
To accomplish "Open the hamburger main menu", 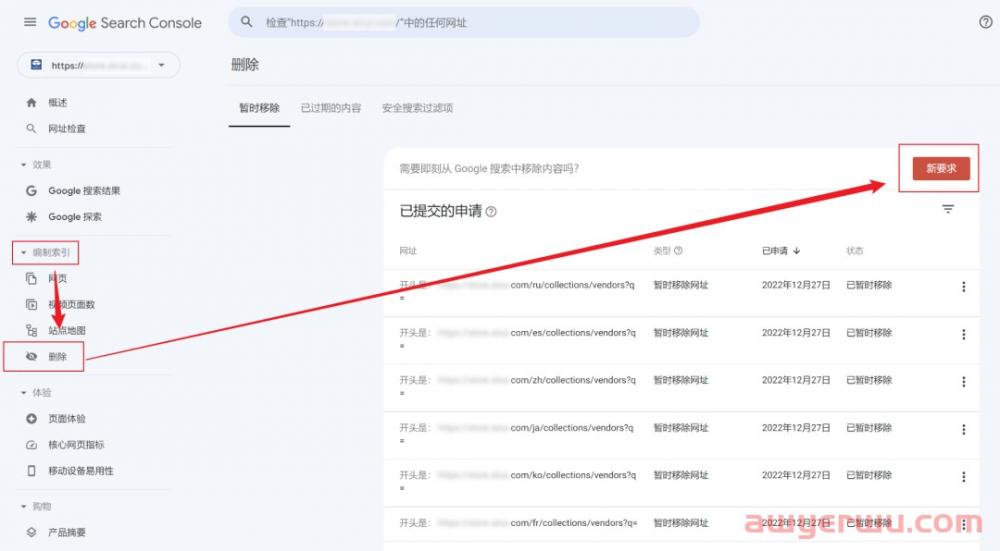I will point(29,22).
